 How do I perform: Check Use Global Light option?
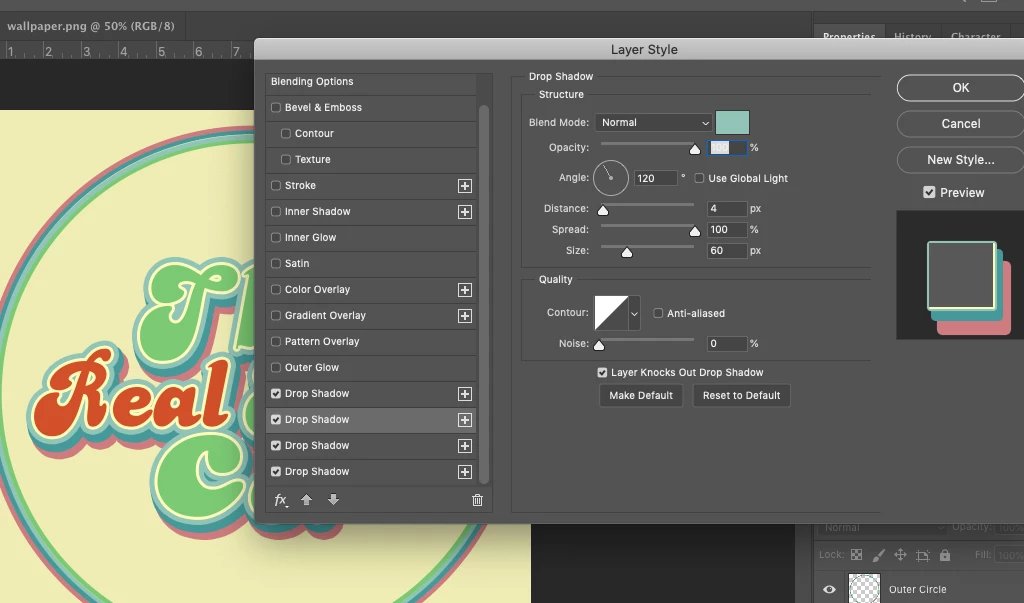[699, 178]
